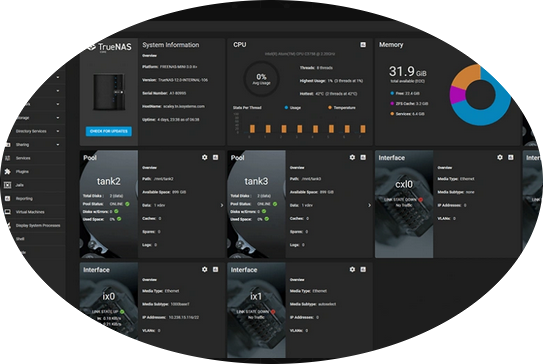Image resolution: width=543 pixels, height=364 pixels.
Task: Click the Virtual Machines laptop icon
Action: point(8,212)
